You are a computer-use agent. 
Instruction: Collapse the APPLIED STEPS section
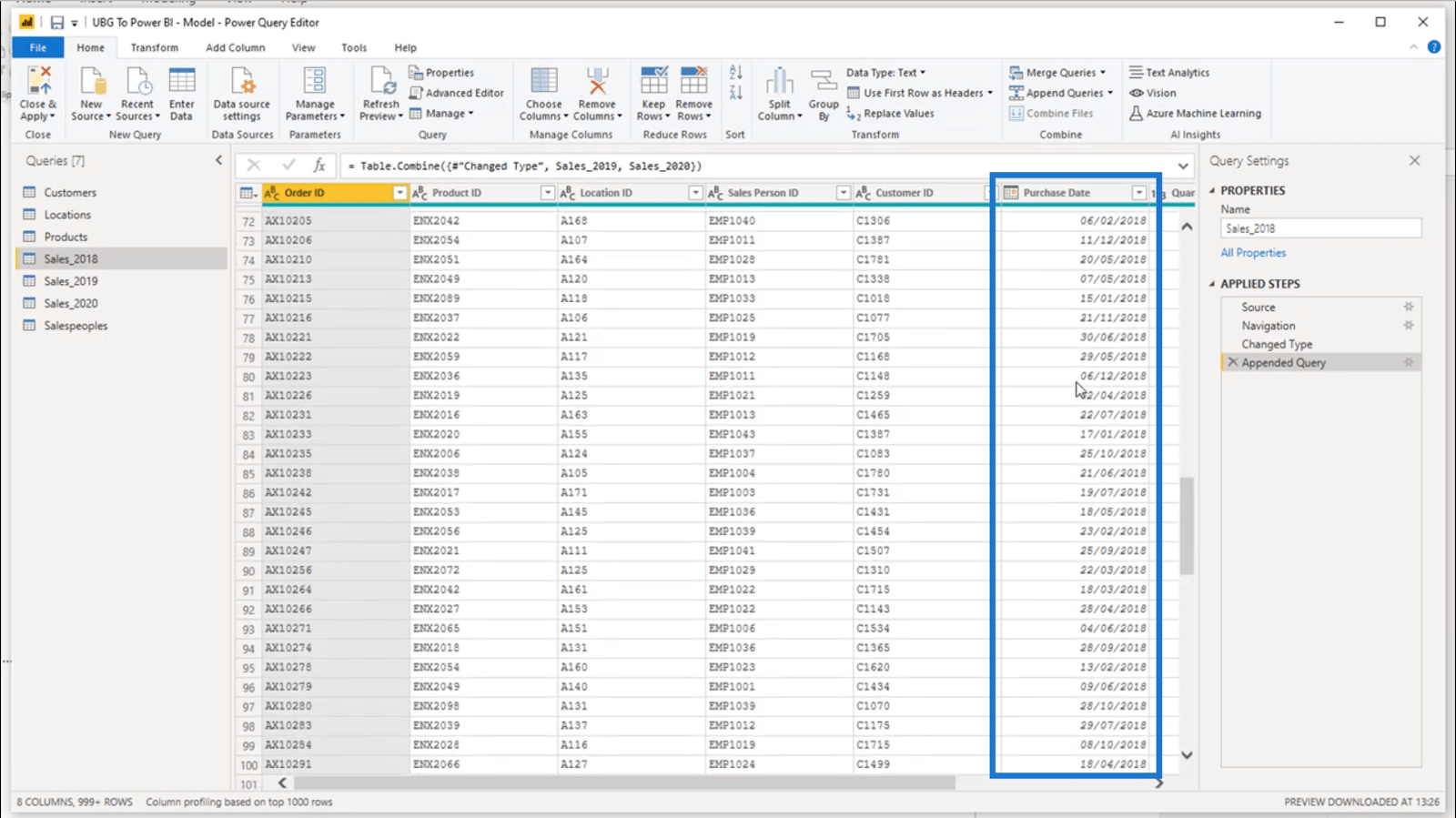[x=1212, y=284]
